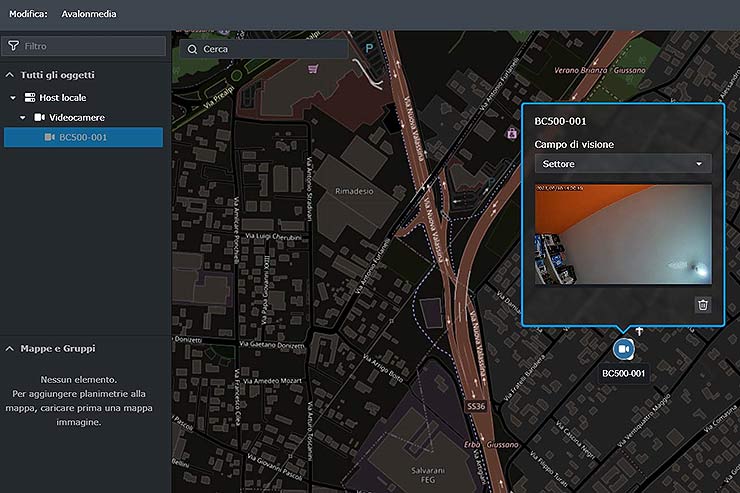740x493 pixels.
Task: Select BC500-001 in the object tree
Action: click(x=83, y=137)
